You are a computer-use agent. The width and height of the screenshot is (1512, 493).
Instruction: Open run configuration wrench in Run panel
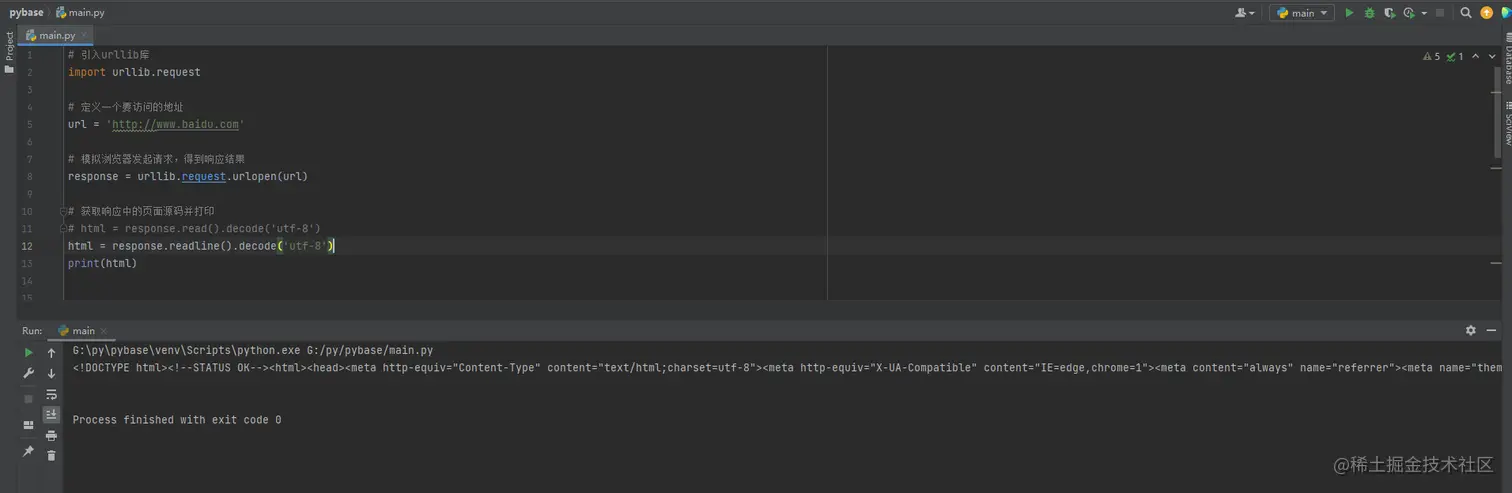[x=29, y=373]
